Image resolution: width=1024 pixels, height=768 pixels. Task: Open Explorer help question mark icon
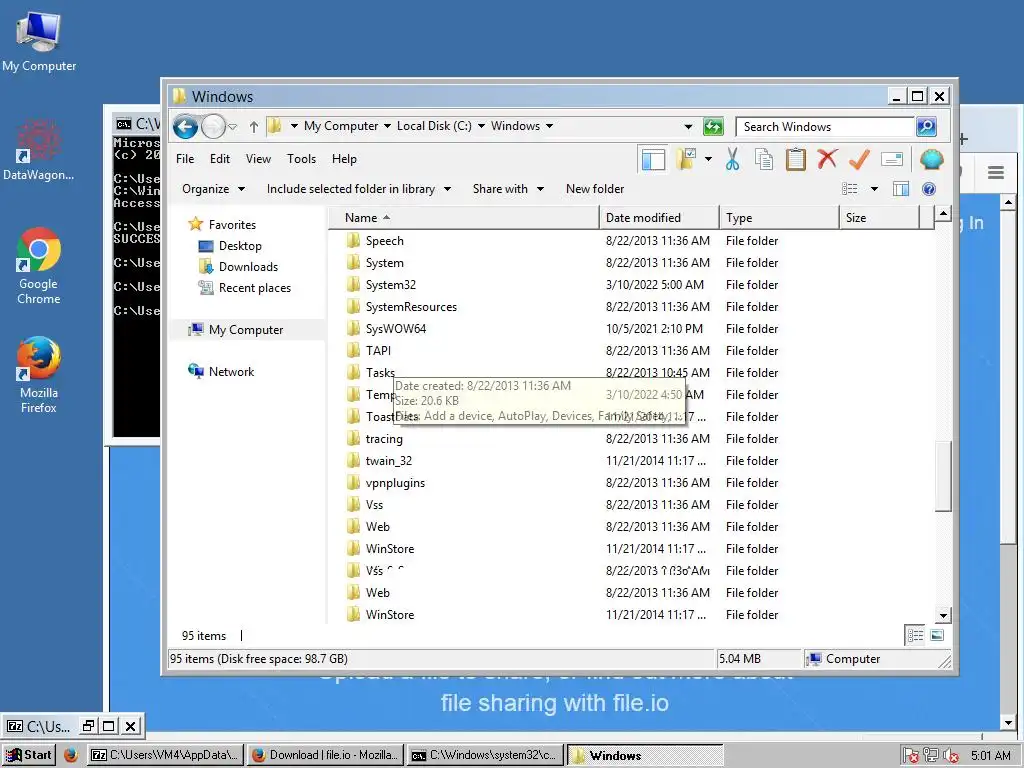coord(929,189)
